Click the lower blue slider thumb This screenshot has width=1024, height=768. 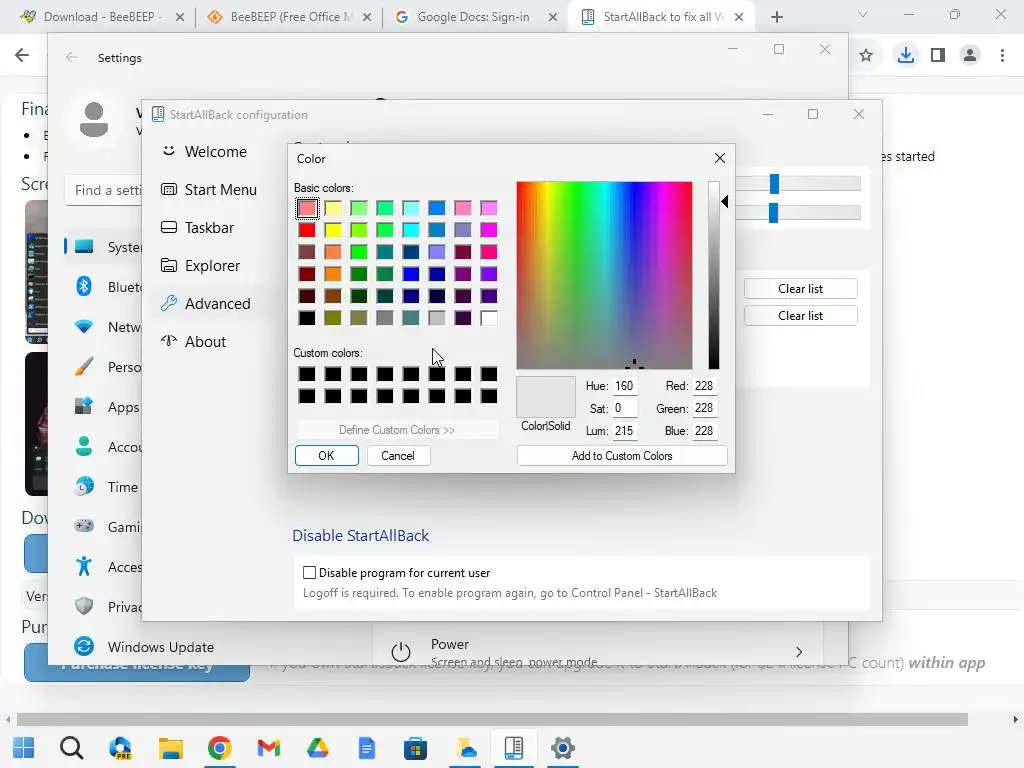click(774, 213)
